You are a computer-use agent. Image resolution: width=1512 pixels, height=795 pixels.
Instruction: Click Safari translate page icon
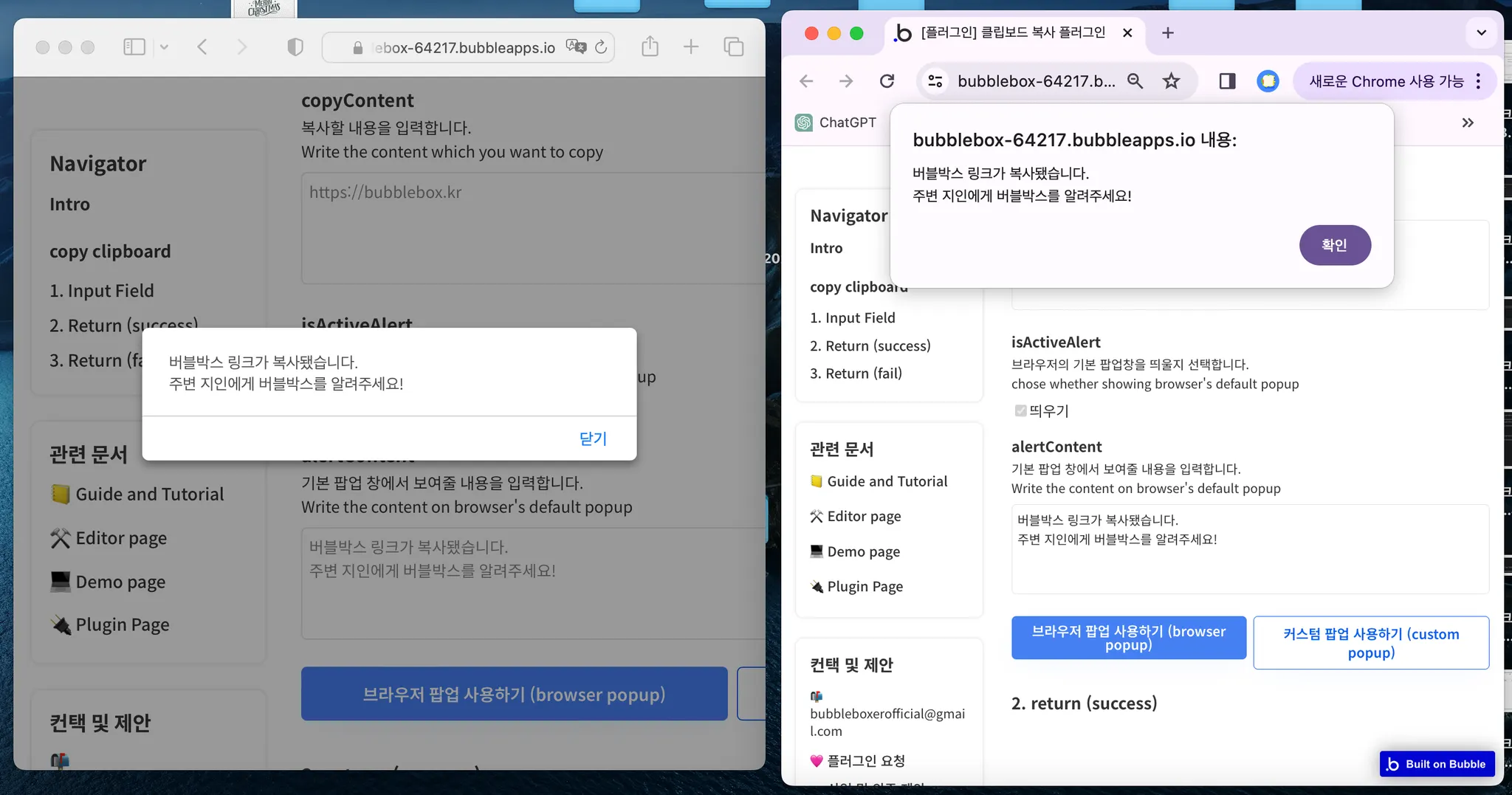(576, 47)
